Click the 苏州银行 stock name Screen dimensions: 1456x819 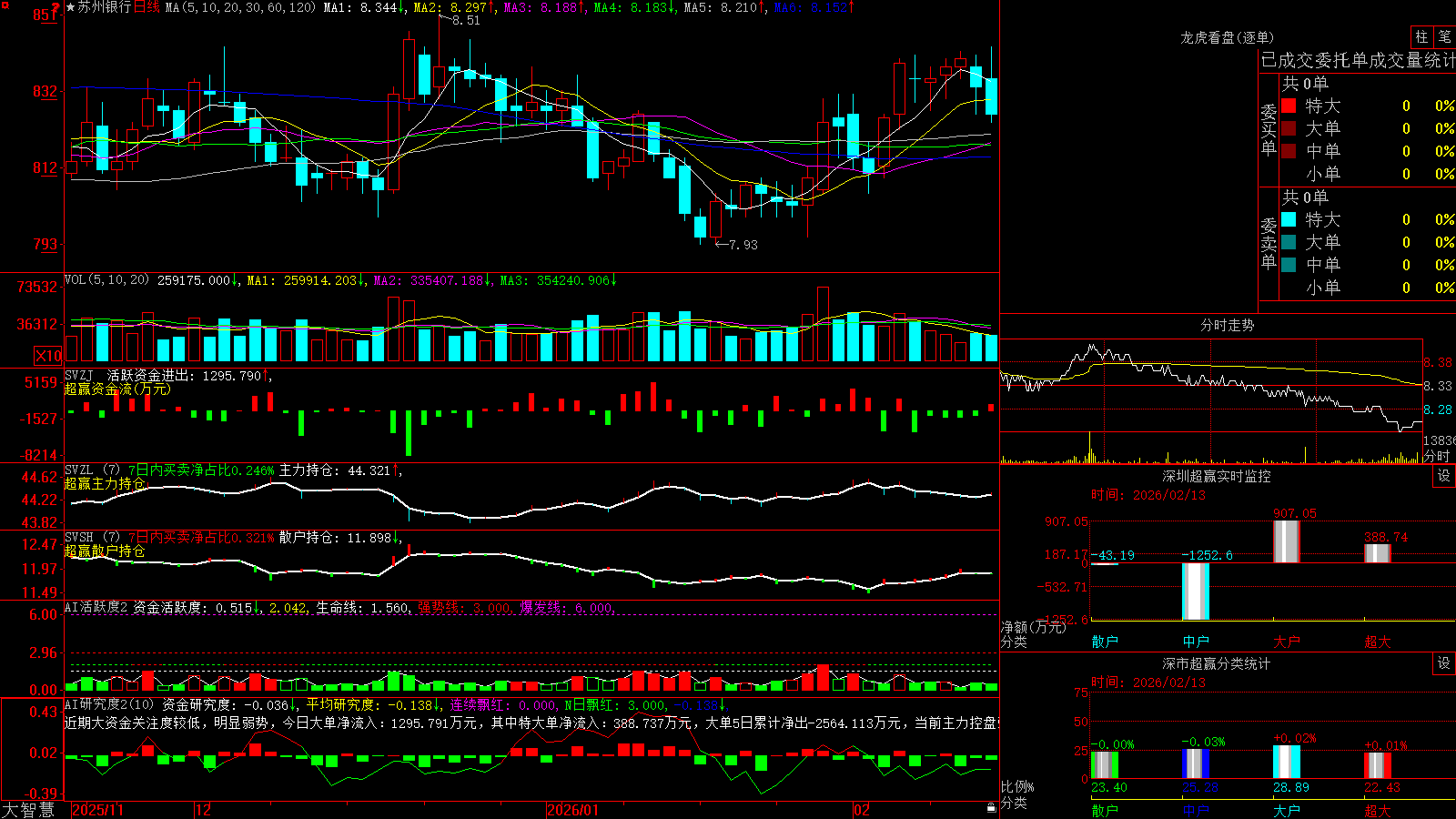pos(104,7)
